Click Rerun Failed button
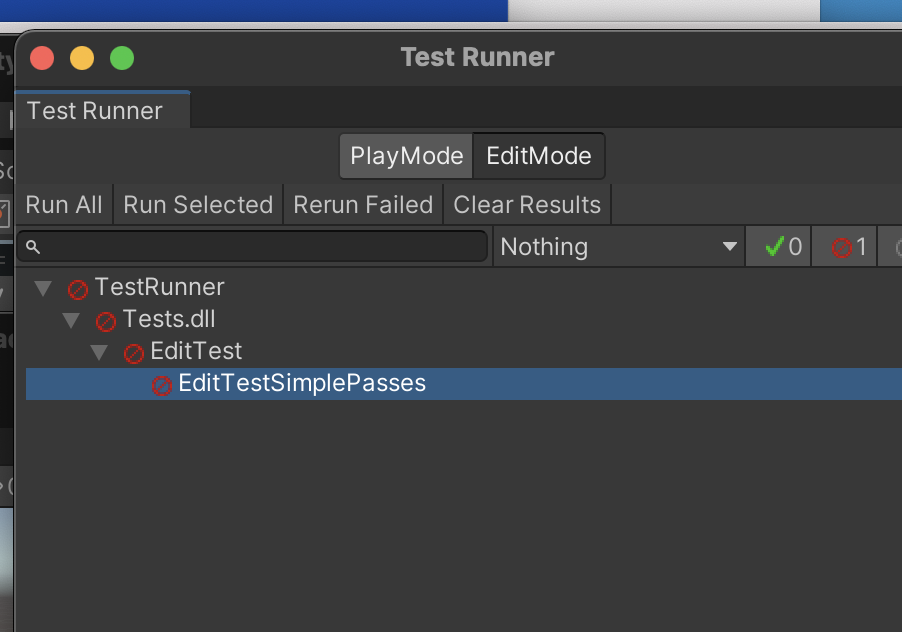This screenshot has width=902, height=632. pos(363,205)
